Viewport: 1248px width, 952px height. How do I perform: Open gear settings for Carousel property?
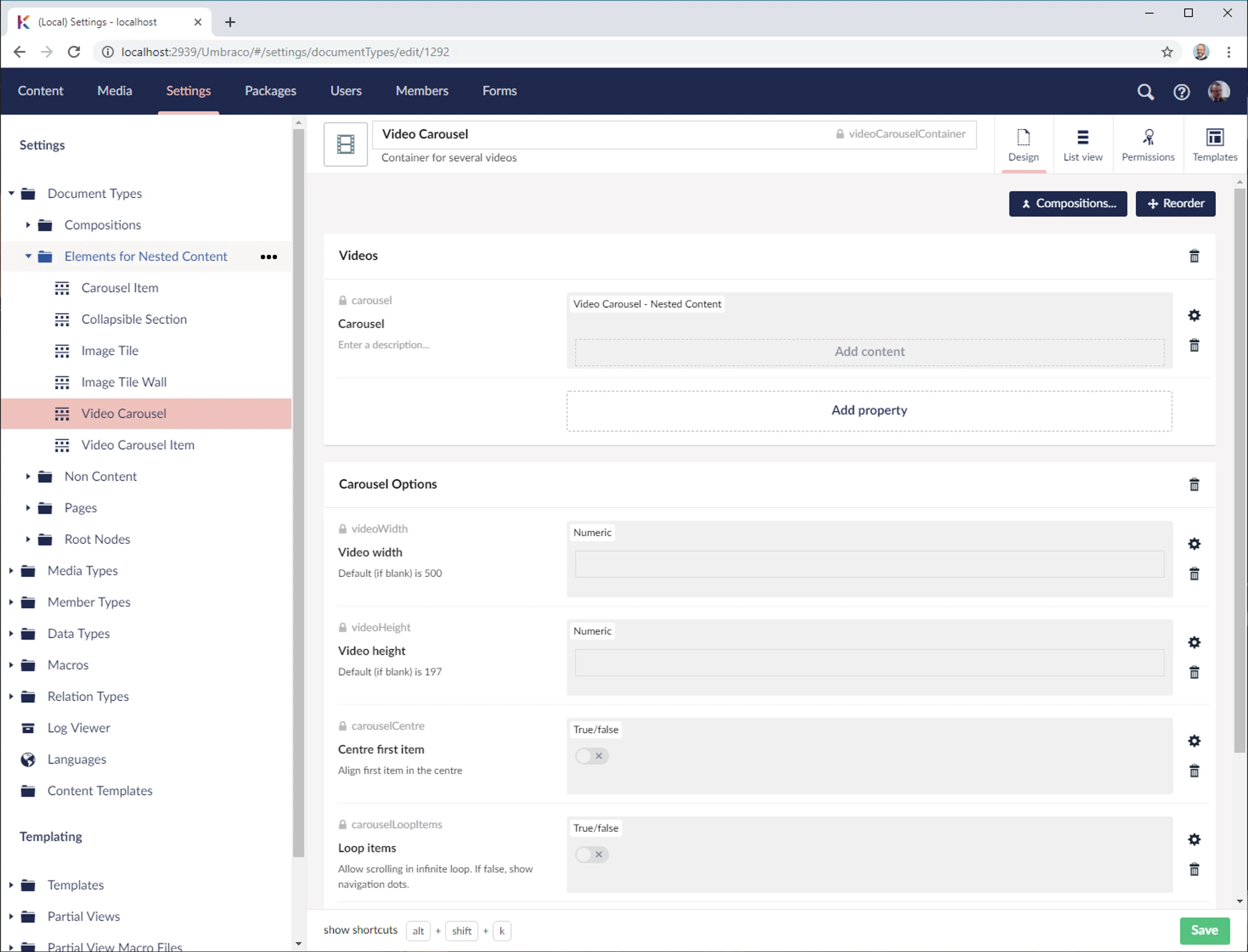[x=1194, y=315]
